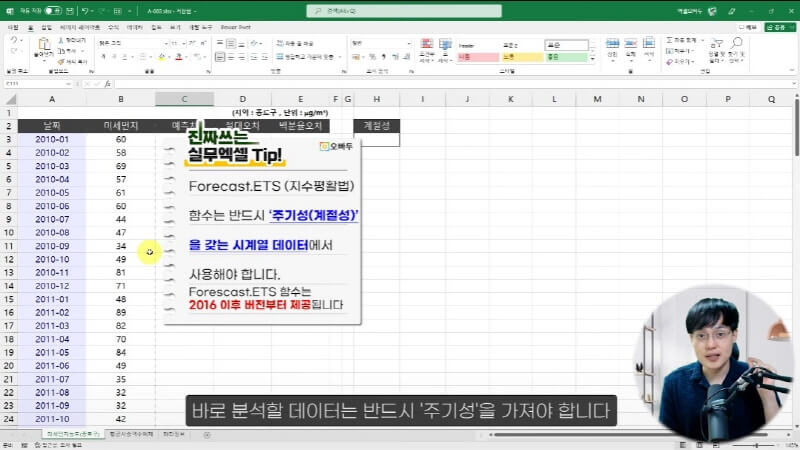Screen dimensions: 800x450
Task: Toggle Bold formatting
Action: 103,57
